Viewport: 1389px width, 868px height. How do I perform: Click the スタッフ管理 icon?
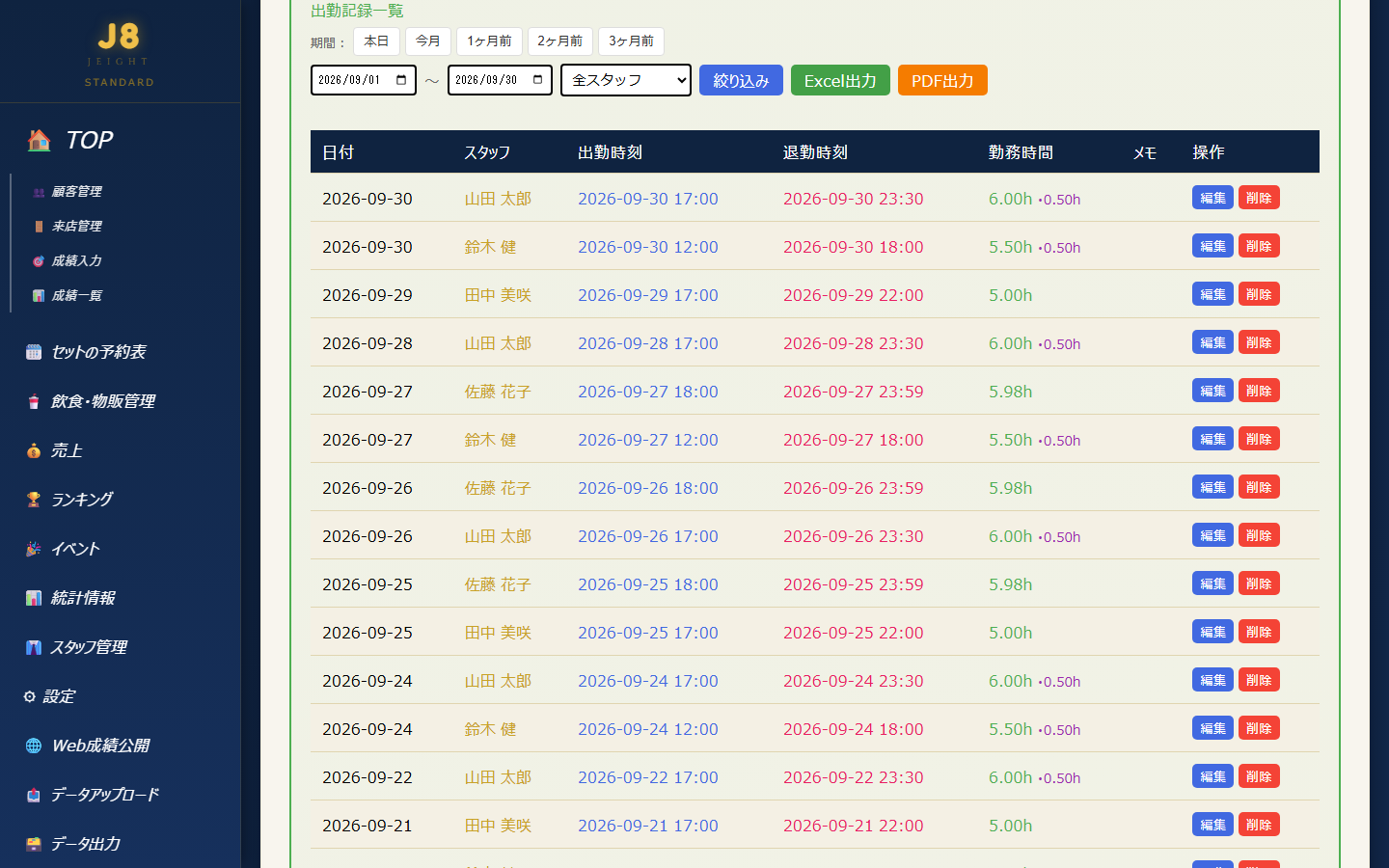point(34,647)
